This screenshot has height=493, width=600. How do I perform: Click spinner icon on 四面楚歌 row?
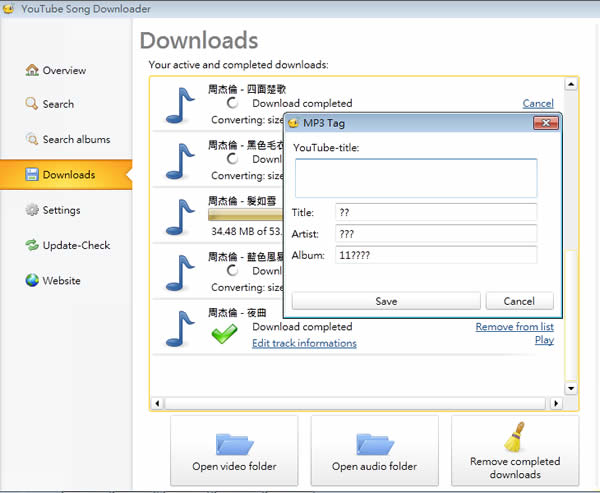click(x=232, y=103)
